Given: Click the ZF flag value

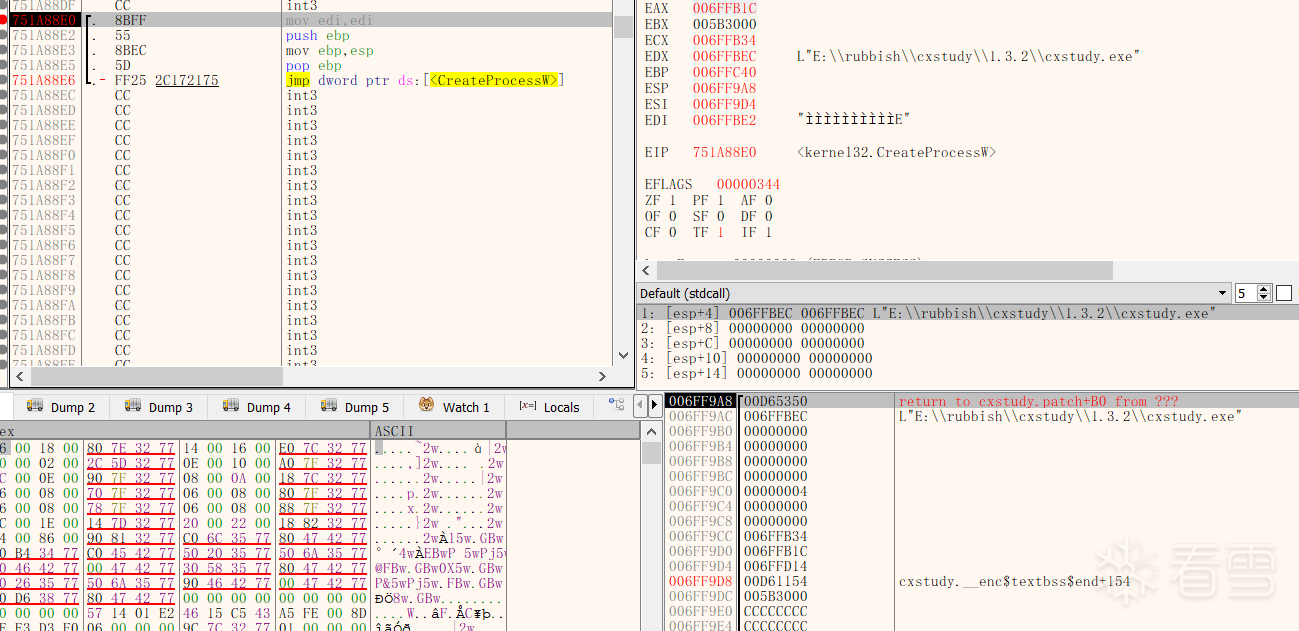Looking at the screenshot, I should [673, 200].
